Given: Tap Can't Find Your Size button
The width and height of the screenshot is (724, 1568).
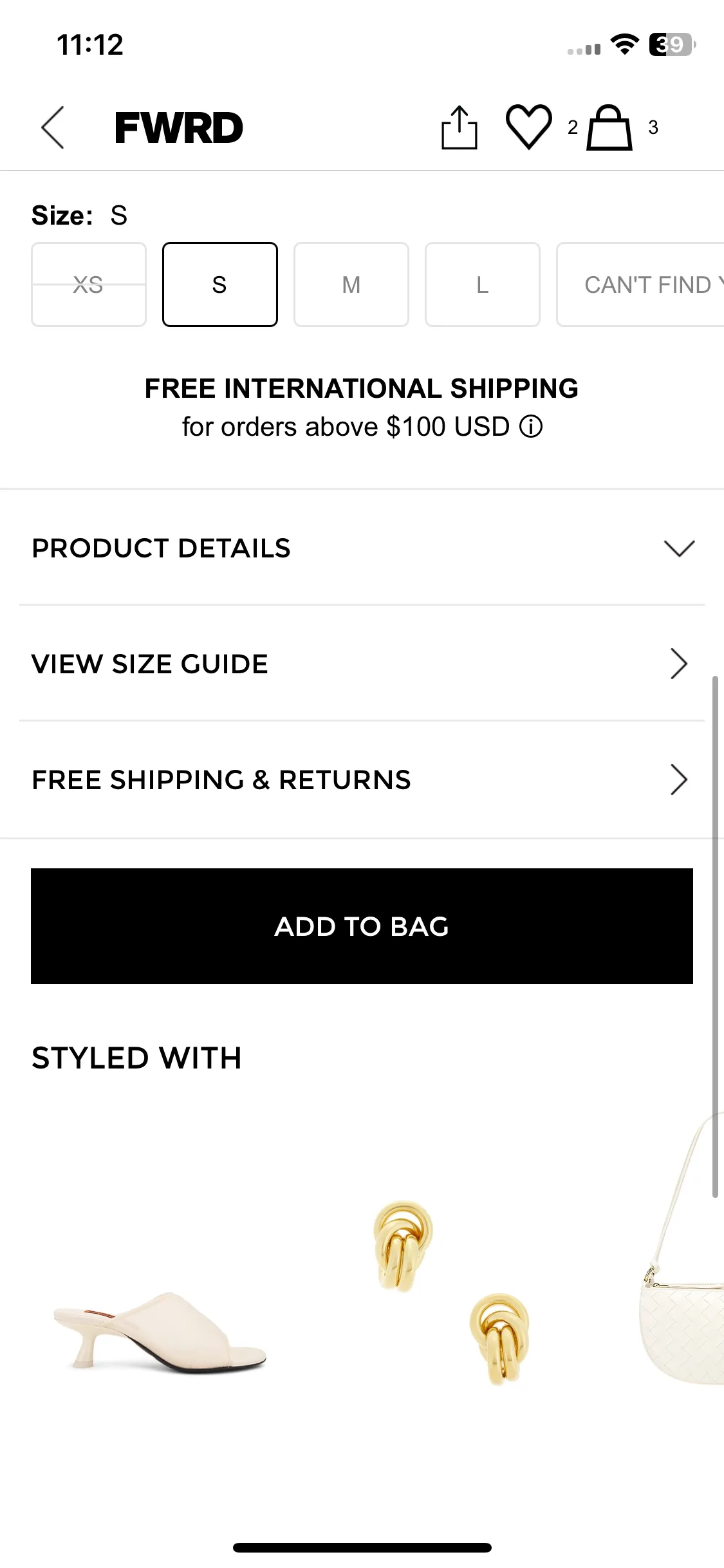Looking at the screenshot, I should coord(640,285).
